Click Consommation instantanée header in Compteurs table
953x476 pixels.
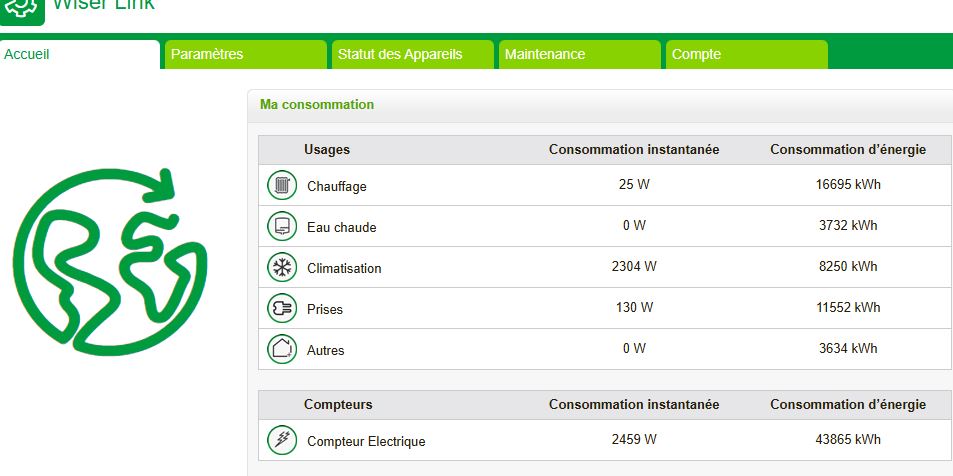(634, 405)
